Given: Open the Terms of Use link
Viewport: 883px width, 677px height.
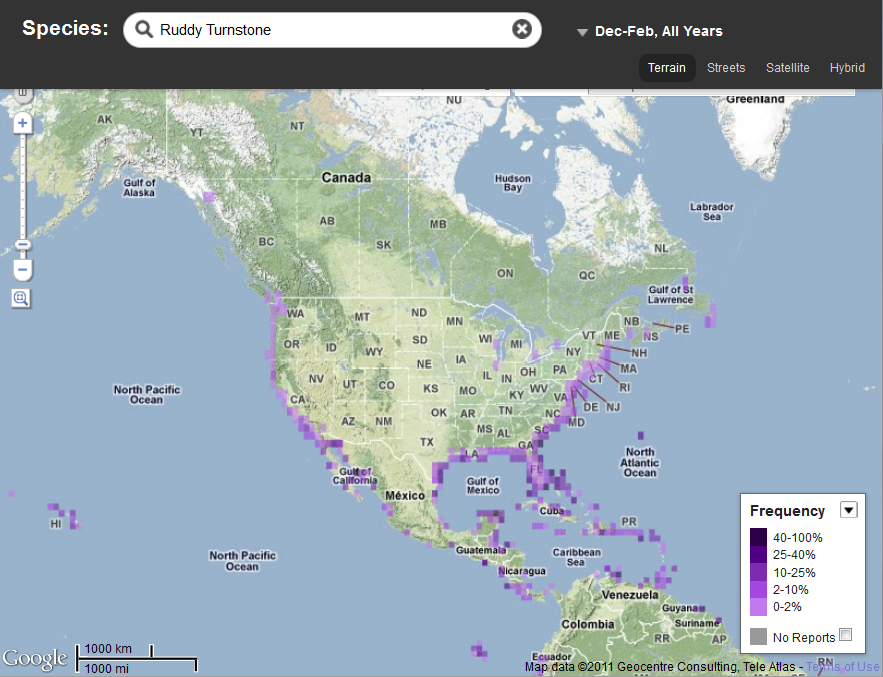Looking at the screenshot, I should [843, 666].
